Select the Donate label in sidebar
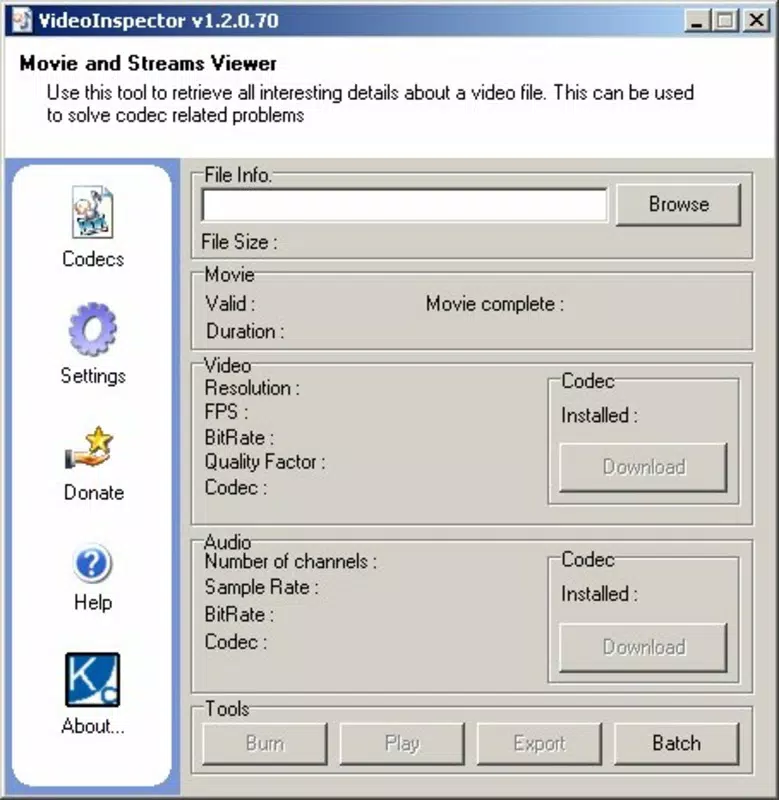Image resolution: width=779 pixels, height=800 pixels. pyautogui.click(x=94, y=493)
